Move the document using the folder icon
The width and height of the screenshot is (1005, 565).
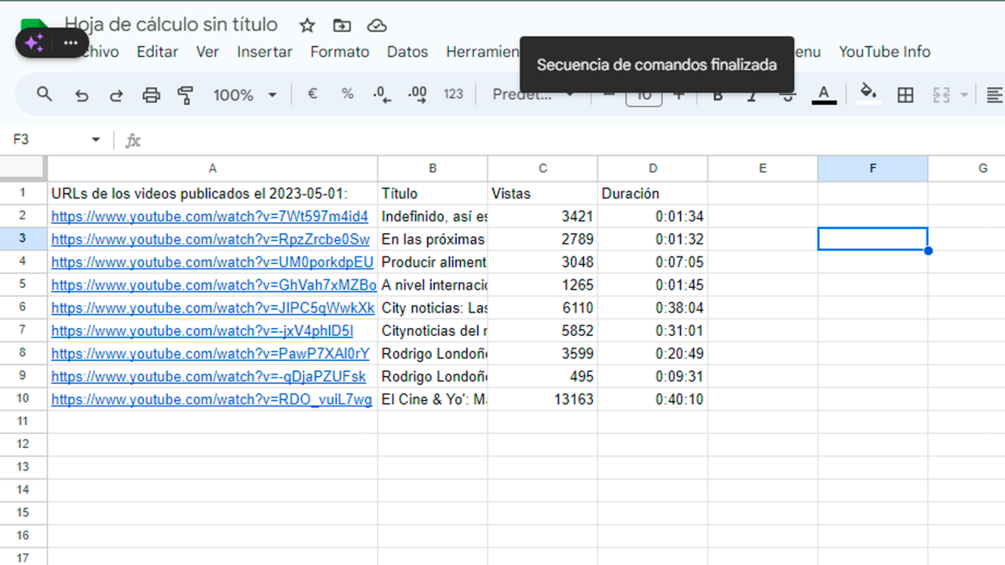pos(342,26)
